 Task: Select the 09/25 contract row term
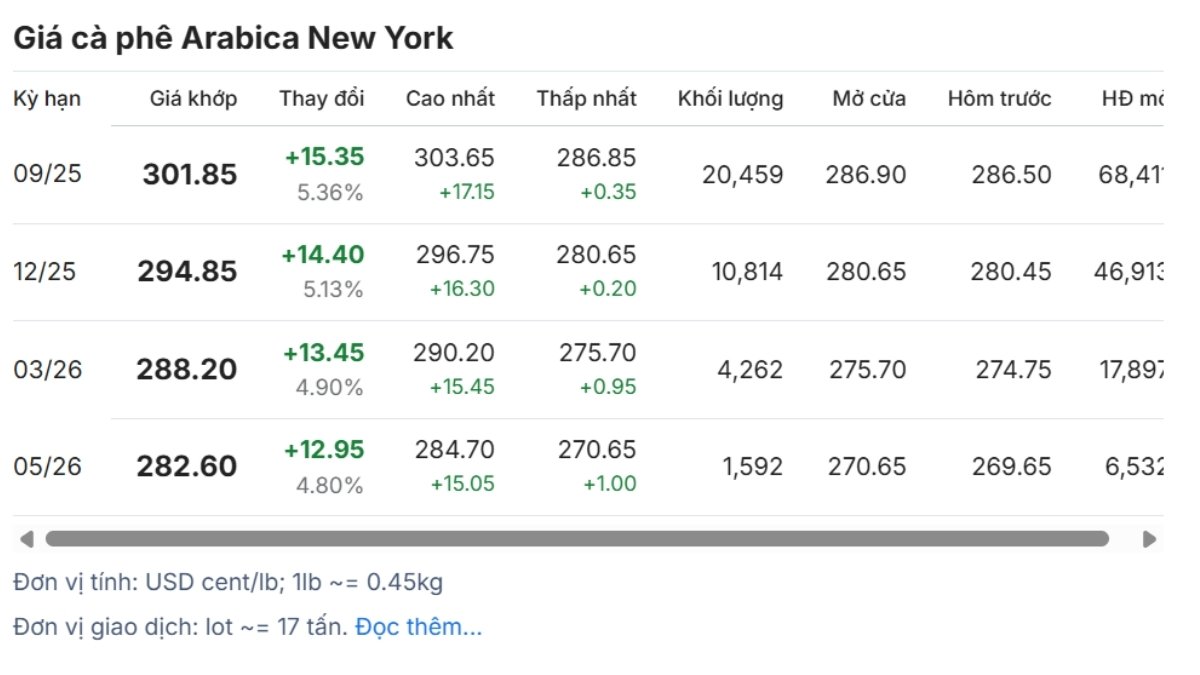click(x=48, y=174)
